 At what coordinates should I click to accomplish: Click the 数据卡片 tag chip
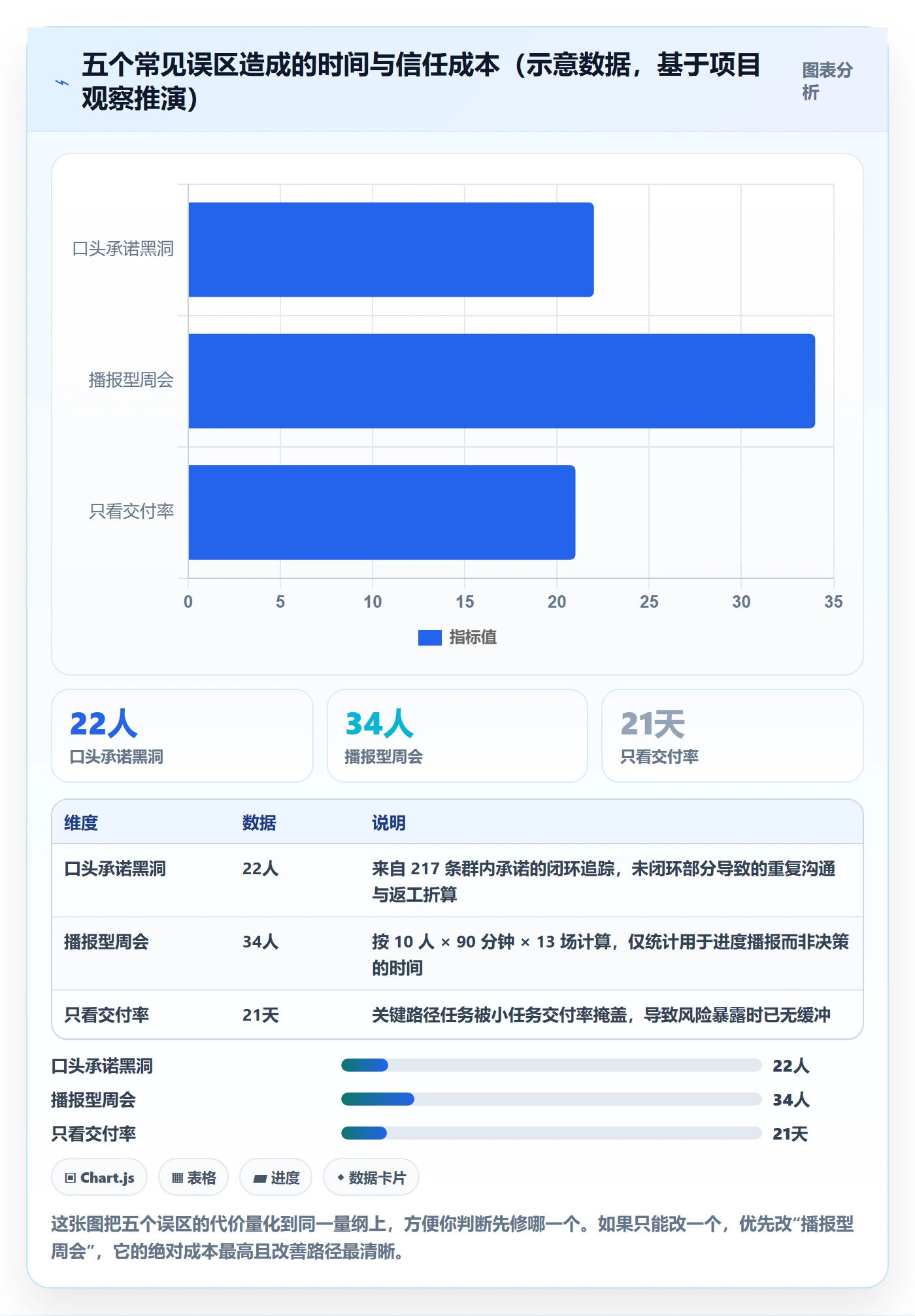point(371,1177)
